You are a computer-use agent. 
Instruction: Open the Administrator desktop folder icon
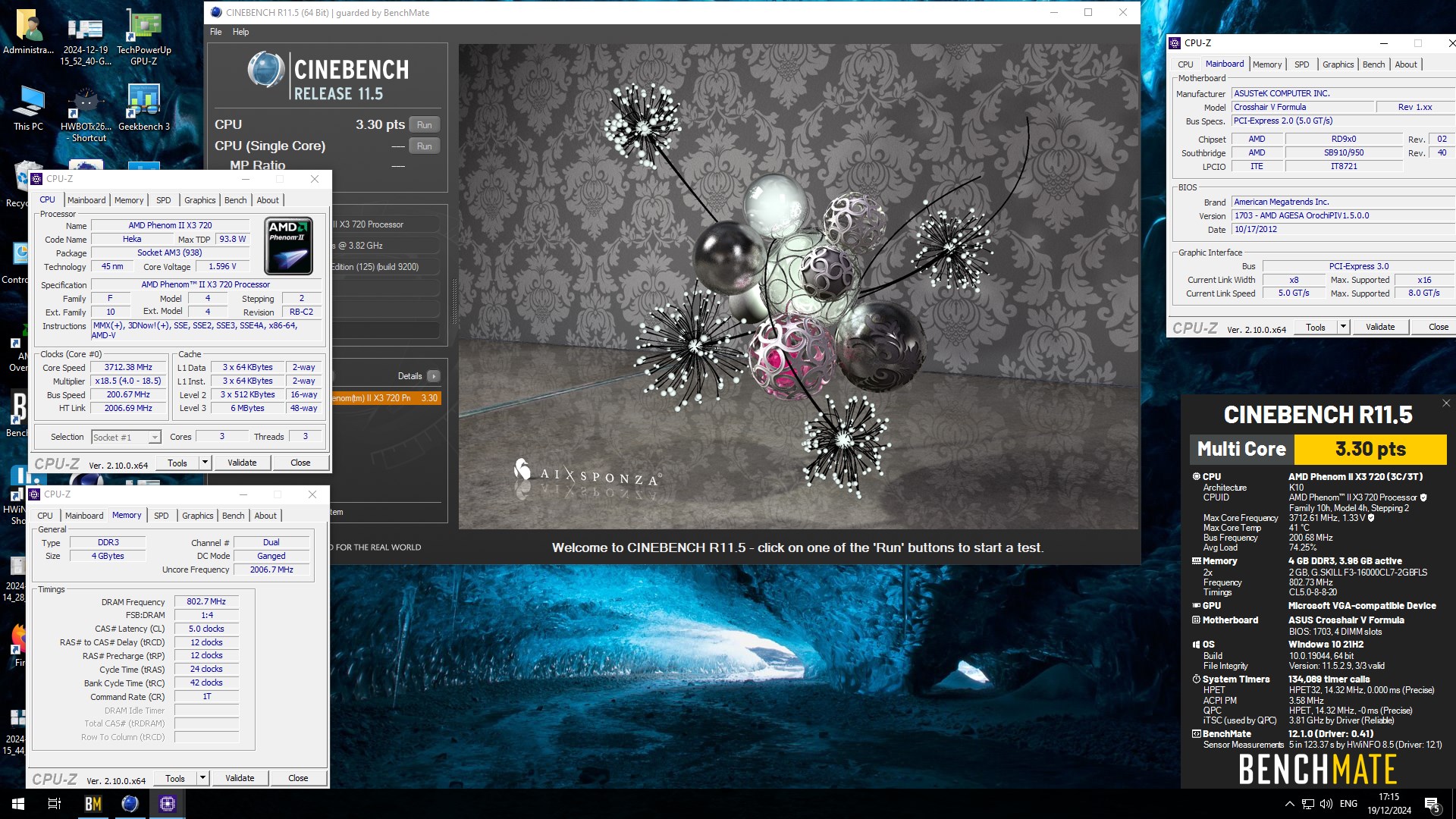point(28,32)
